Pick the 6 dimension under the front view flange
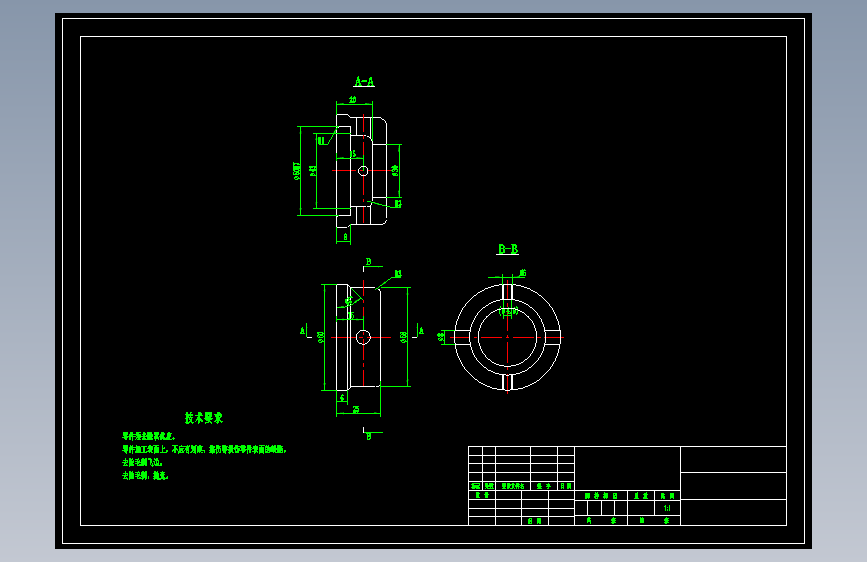The image size is (867, 562). click(x=342, y=398)
